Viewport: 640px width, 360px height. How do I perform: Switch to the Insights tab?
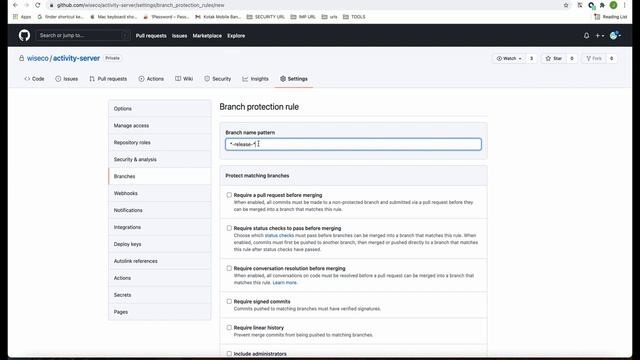point(256,79)
